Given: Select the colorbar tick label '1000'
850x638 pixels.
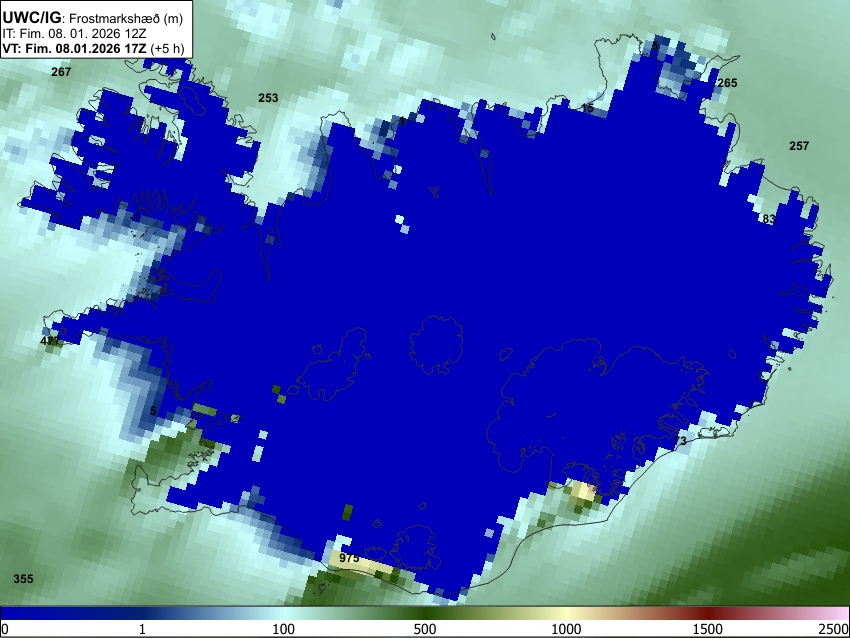Looking at the screenshot, I should pyautogui.click(x=566, y=629).
